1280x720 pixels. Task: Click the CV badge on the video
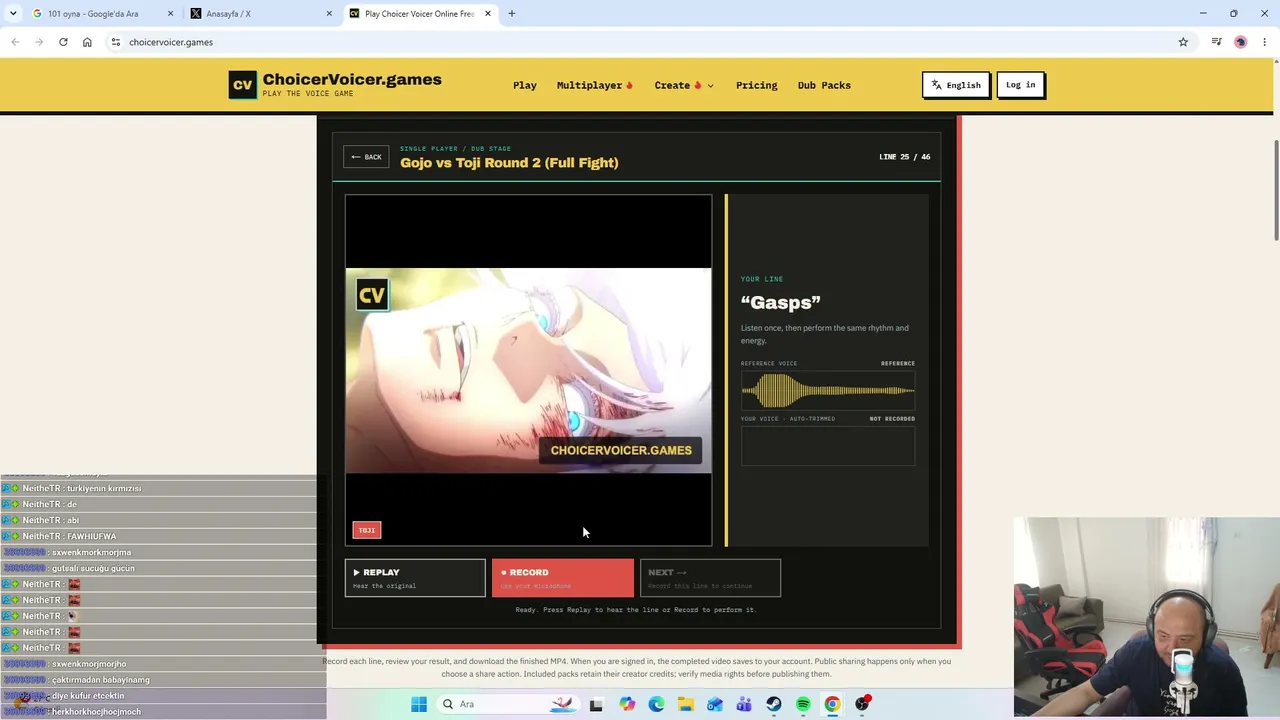[x=372, y=295]
